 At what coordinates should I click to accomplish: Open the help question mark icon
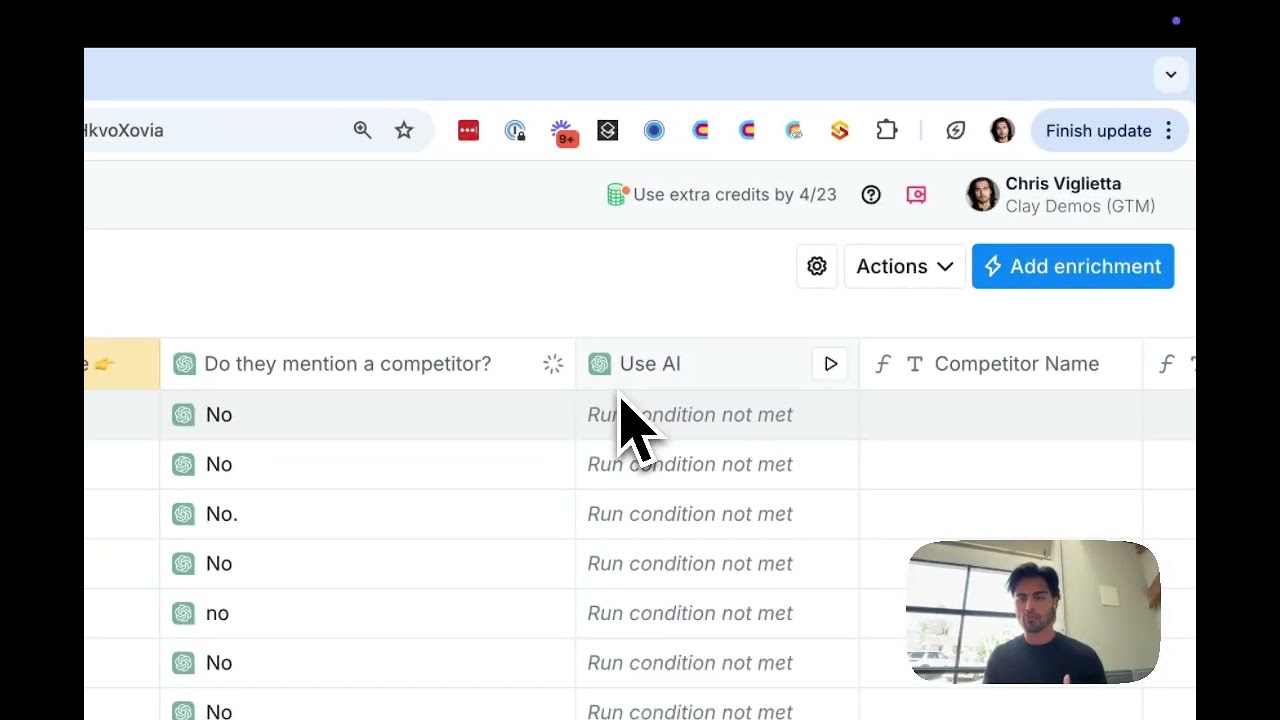871,195
